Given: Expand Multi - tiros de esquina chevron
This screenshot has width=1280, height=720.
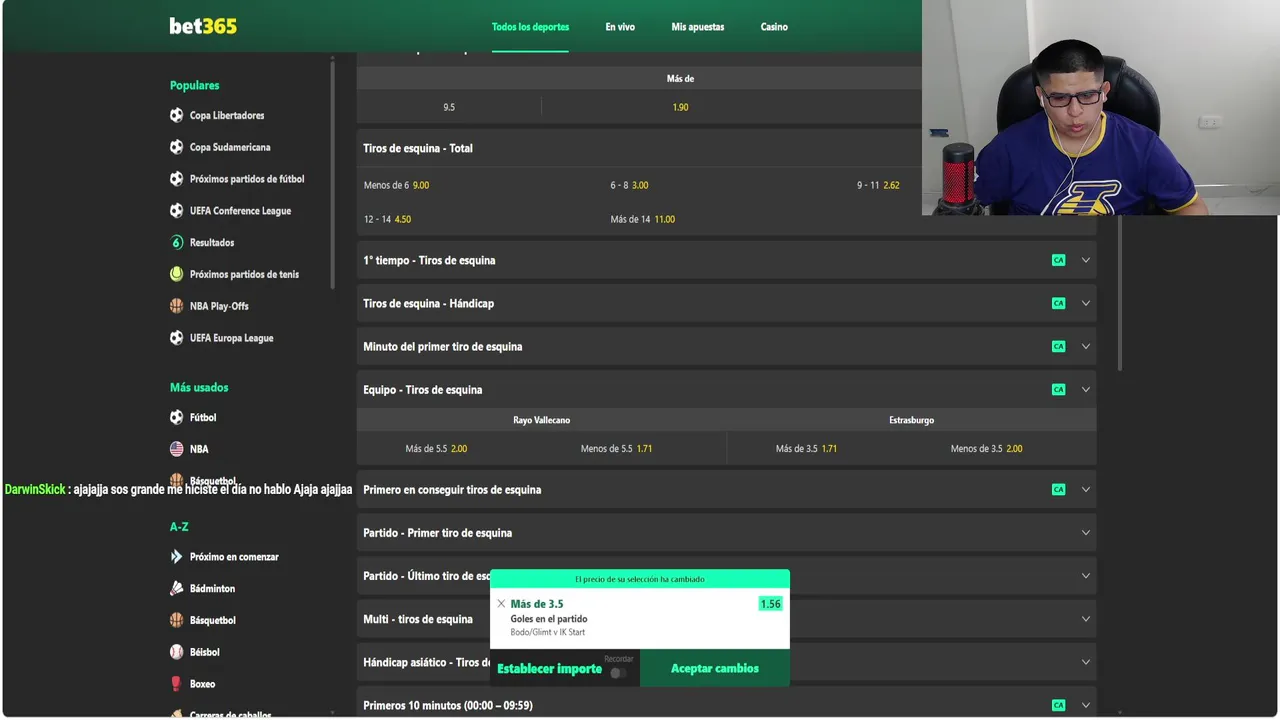Looking at the screenshot, I should [x=1085, y=619].
